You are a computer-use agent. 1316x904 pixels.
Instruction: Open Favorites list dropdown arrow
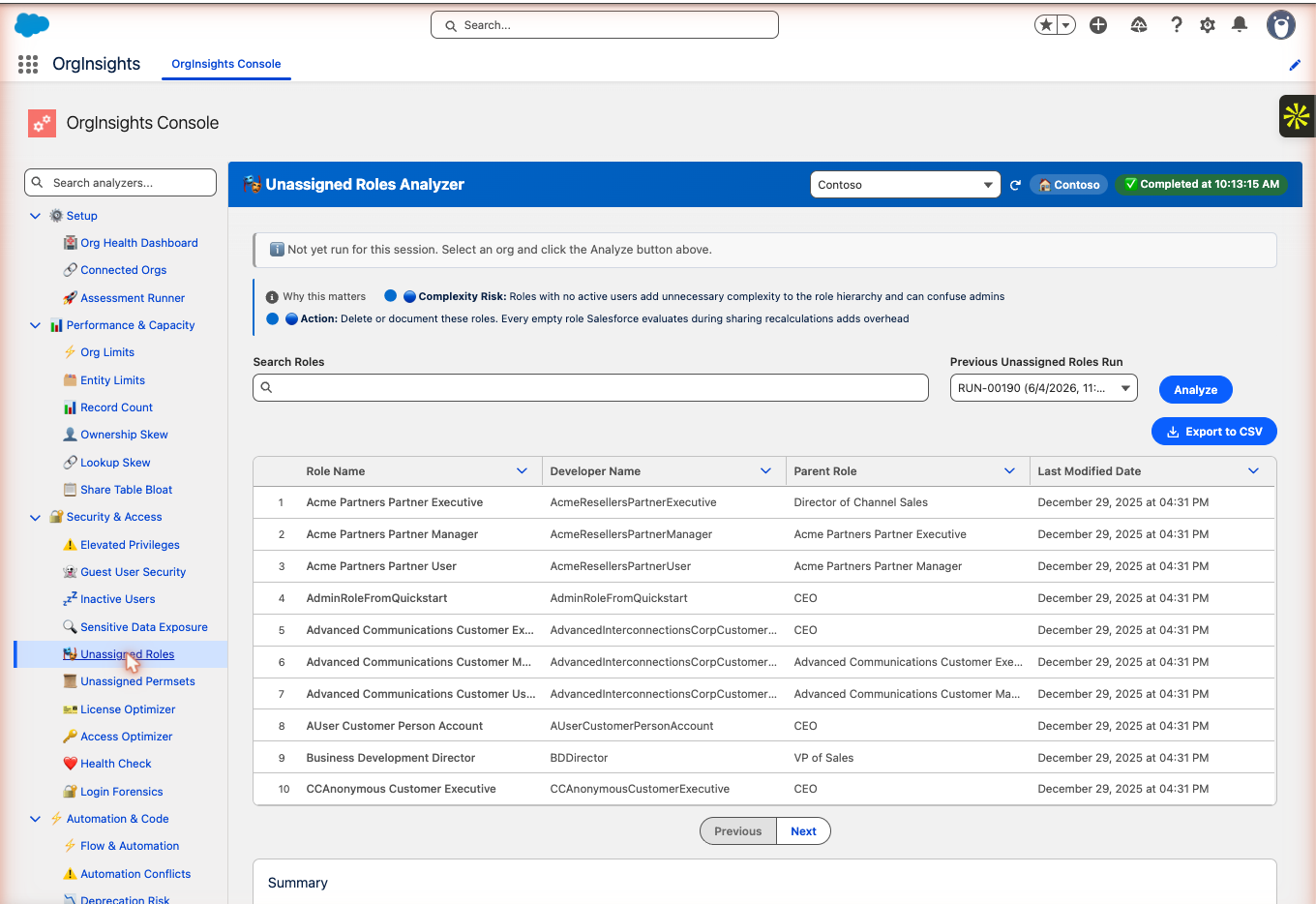coord(1066,25)
